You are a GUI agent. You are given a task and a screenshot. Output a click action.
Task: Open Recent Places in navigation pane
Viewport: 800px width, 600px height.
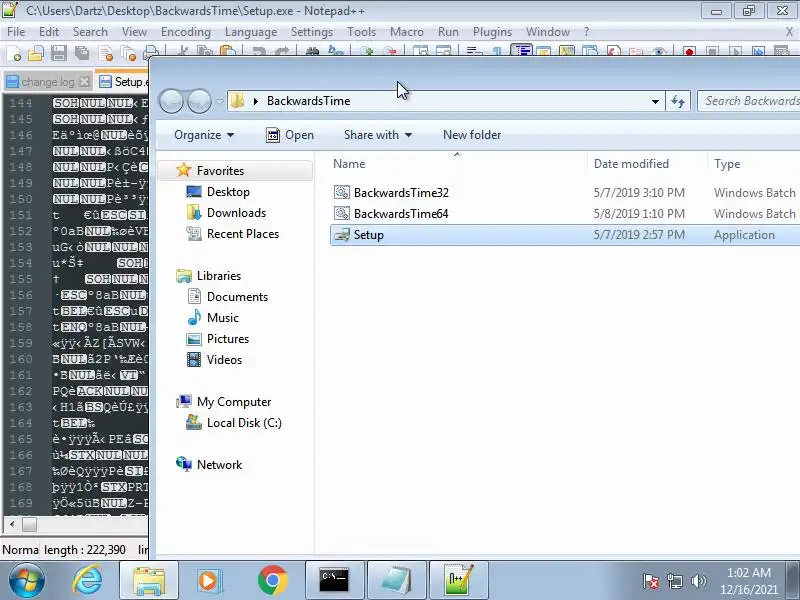click(x=243, y=234)
